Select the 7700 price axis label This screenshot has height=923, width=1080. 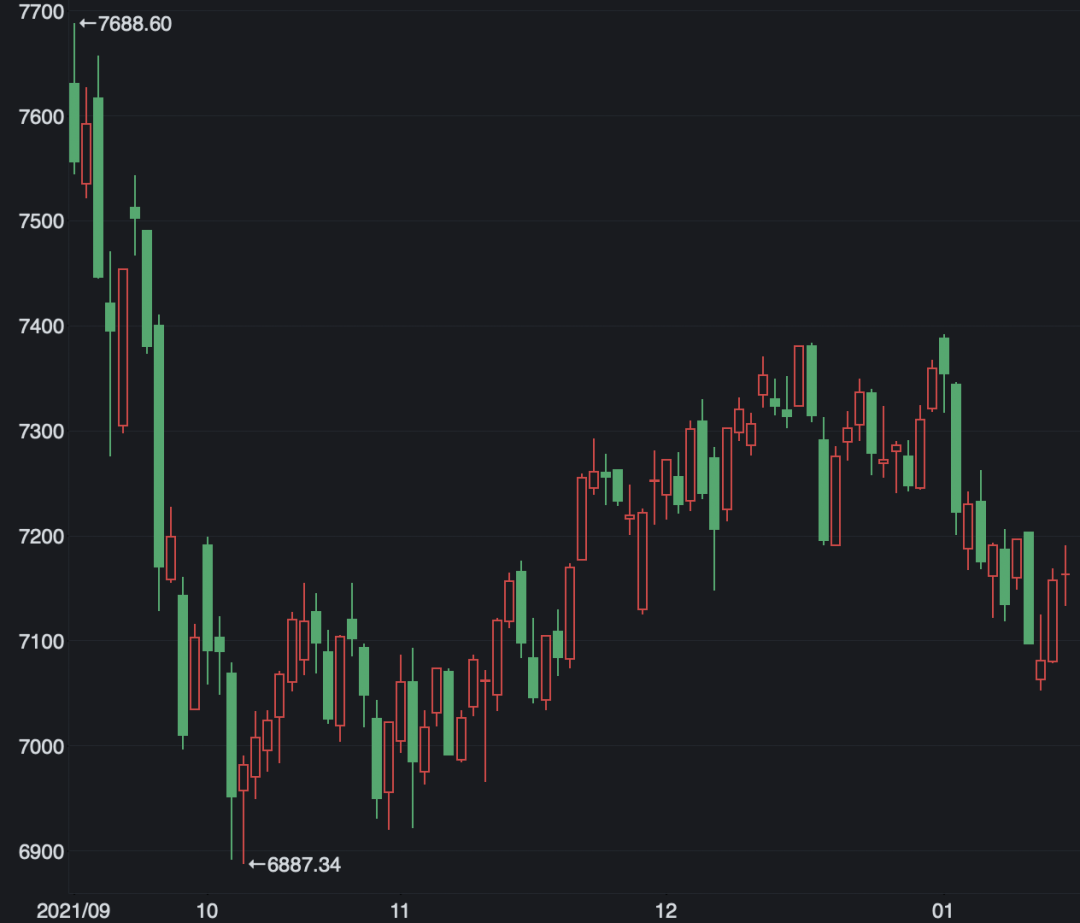point(41,12)
